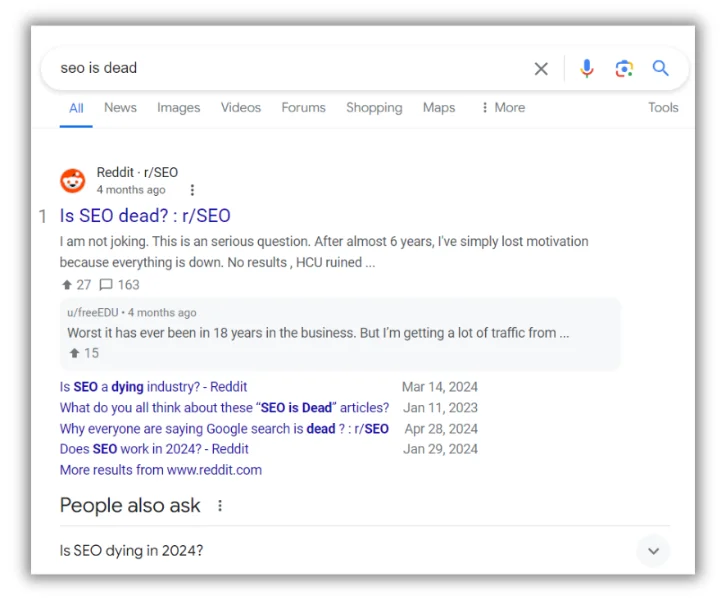Click the u/freeEDU comment snippet

(x=340, y=334)
